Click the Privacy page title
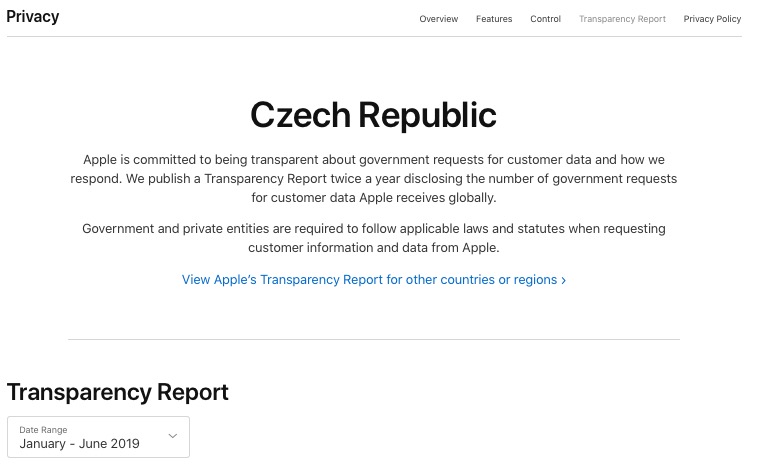 coord(33,17)
